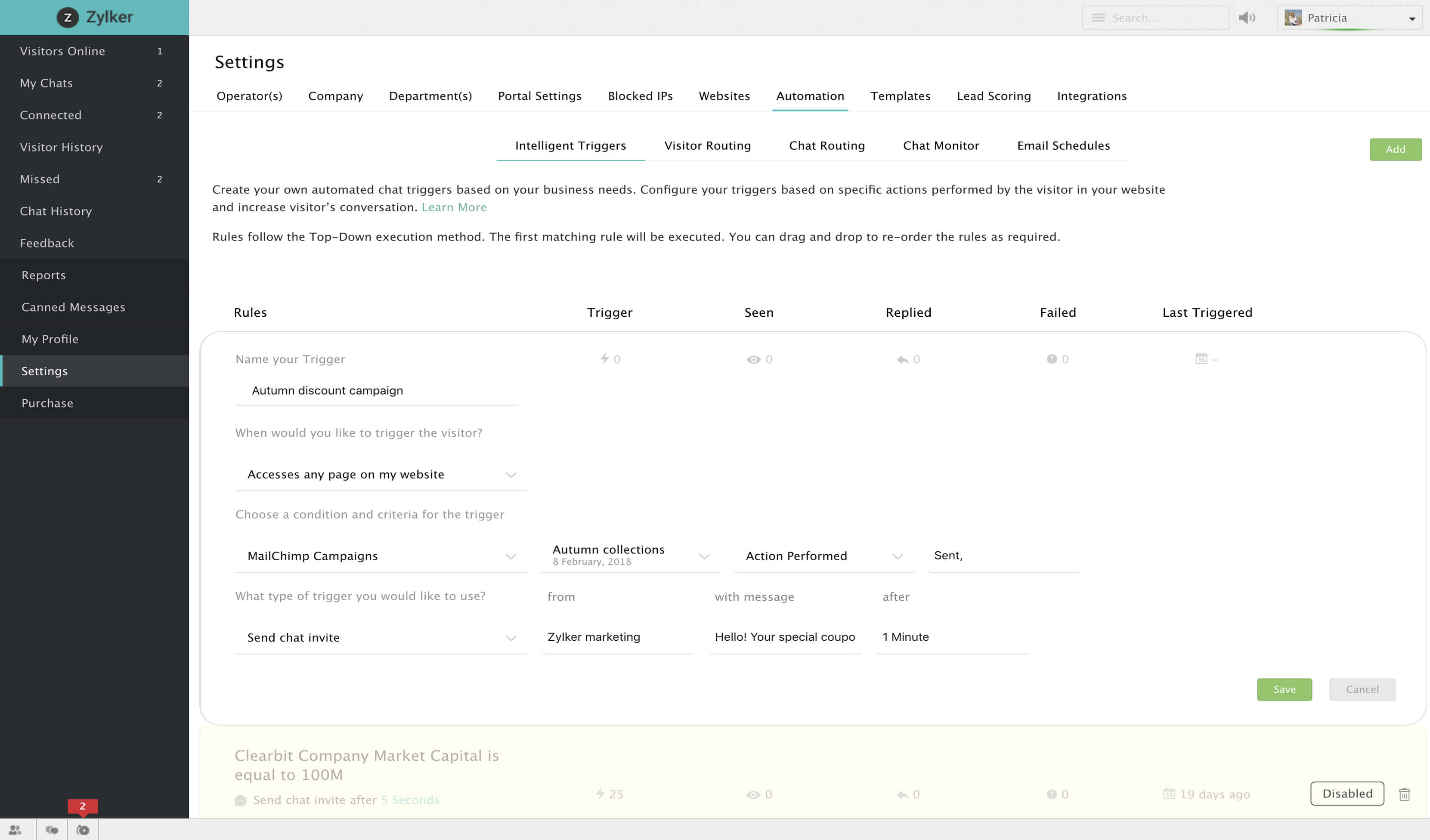Switch to the Operator(s) tab
Viewport: 1430px width, 840px height.
click(249, 96)
